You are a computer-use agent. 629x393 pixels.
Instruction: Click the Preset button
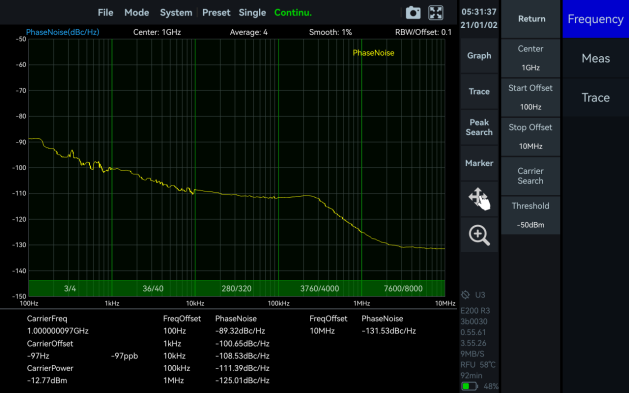click(216, 13)
